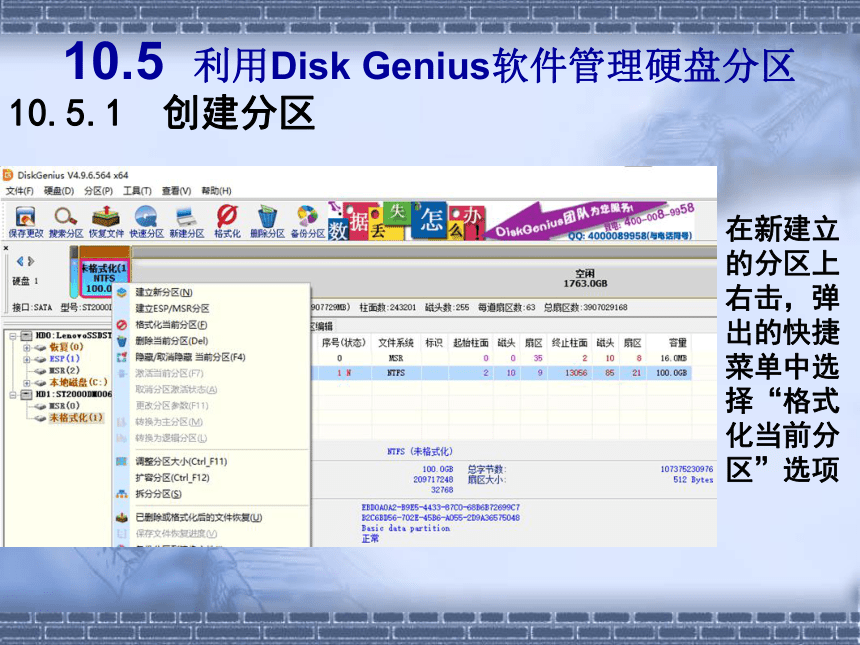
Task: Select 未格式化(1) partition in tree
Action: (x=76, y=418)
